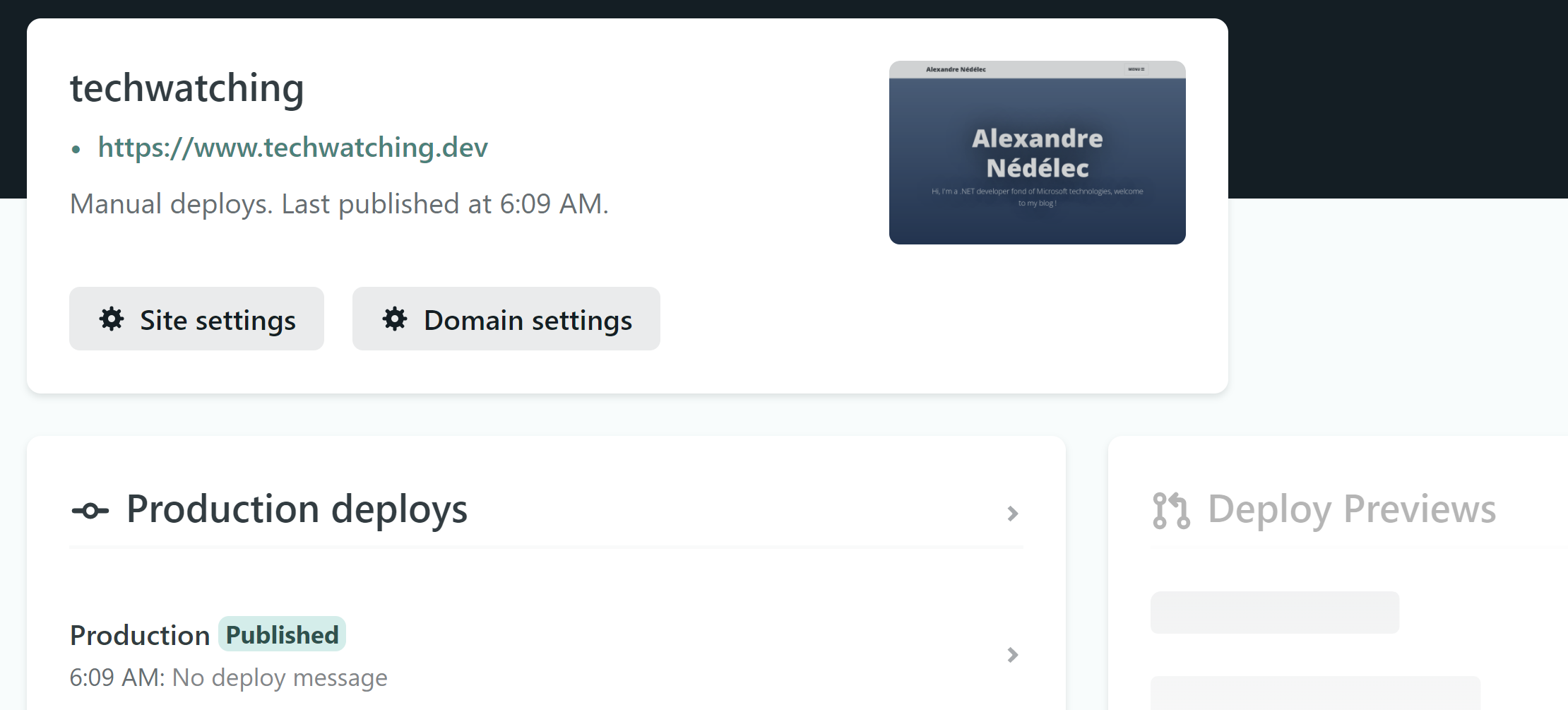Open the Production deploy details chevron
This screenshot has width=1568, height=710.
coord(1013,656)
